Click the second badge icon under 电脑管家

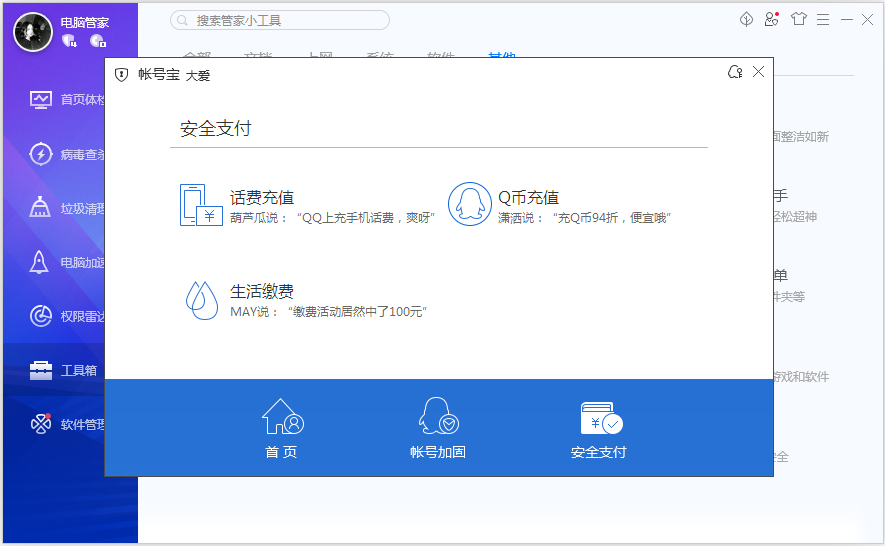[x=98, y=41]
